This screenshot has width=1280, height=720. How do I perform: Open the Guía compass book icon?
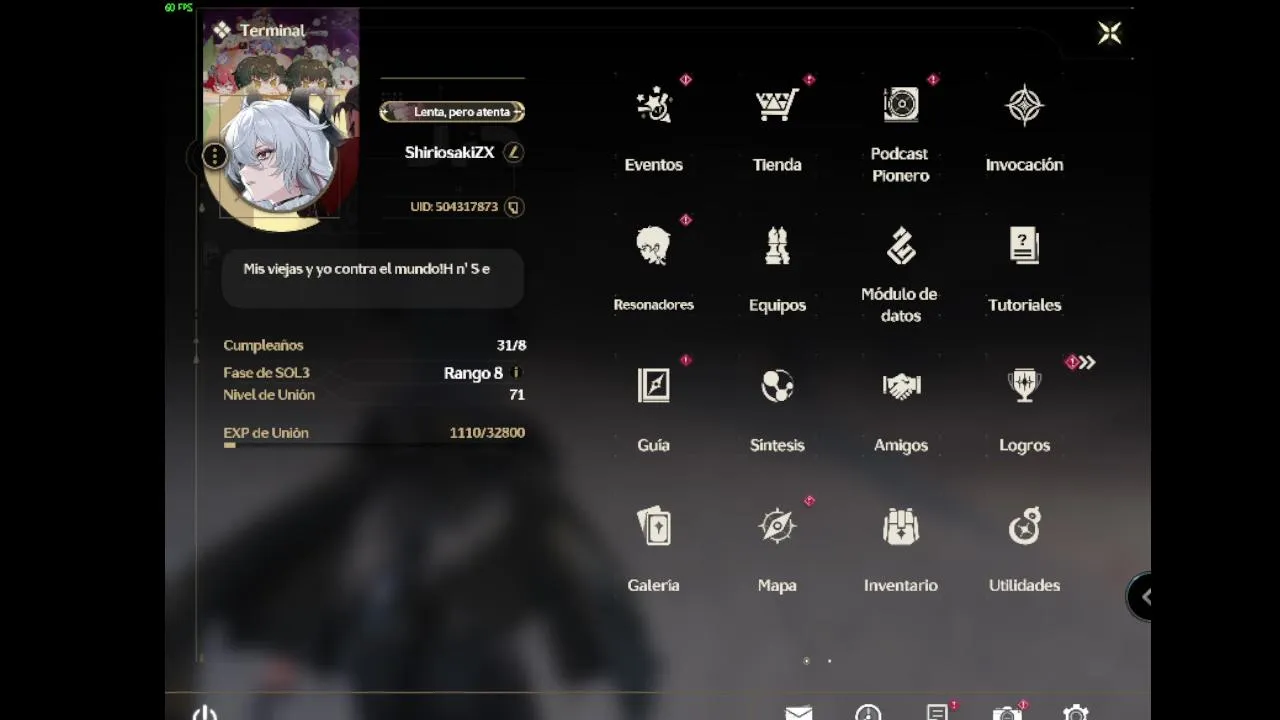[x=654, y=385]
